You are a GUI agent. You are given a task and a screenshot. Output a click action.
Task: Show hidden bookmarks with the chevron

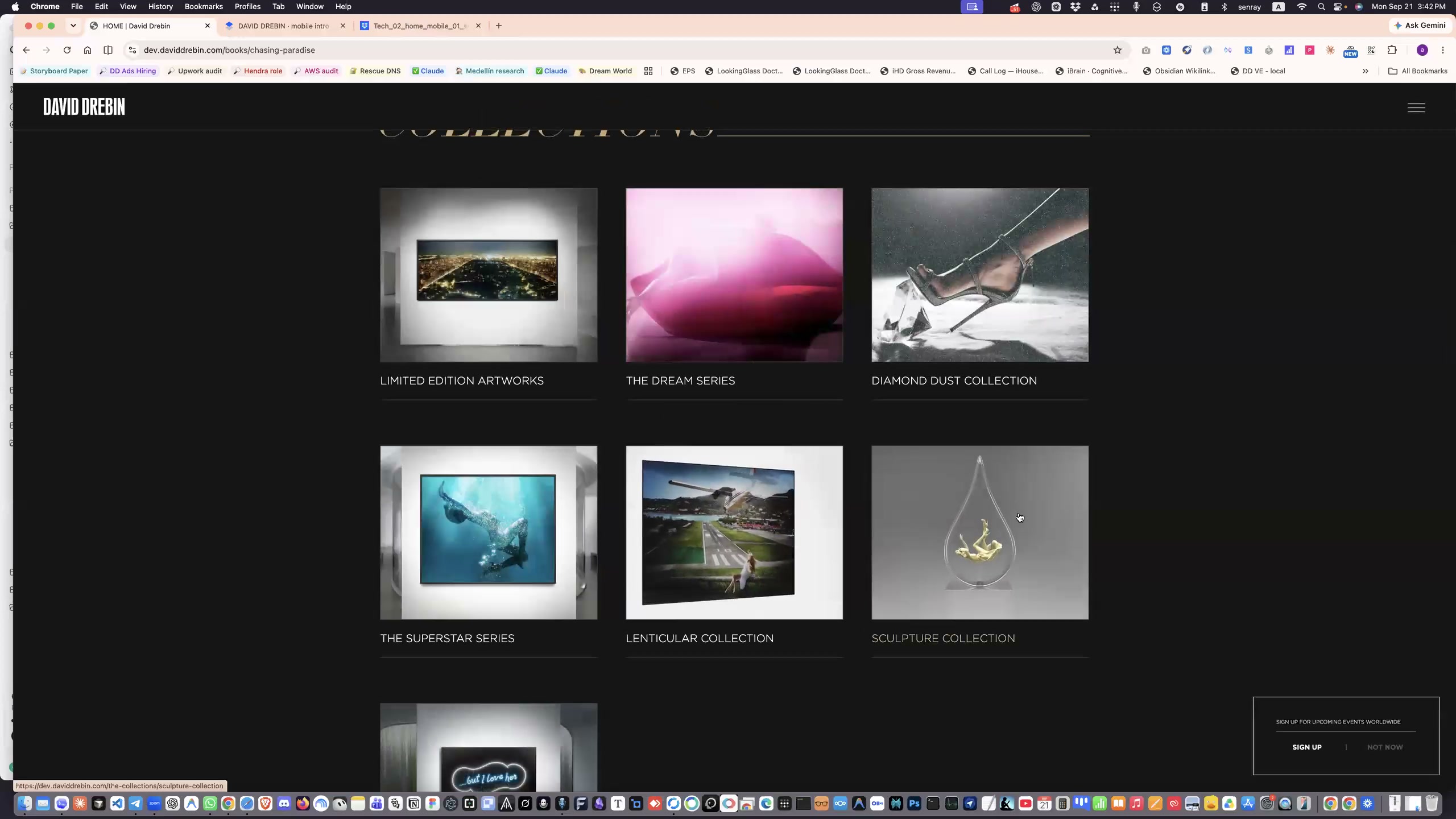pyautogui.click(x=1366, y=71)
